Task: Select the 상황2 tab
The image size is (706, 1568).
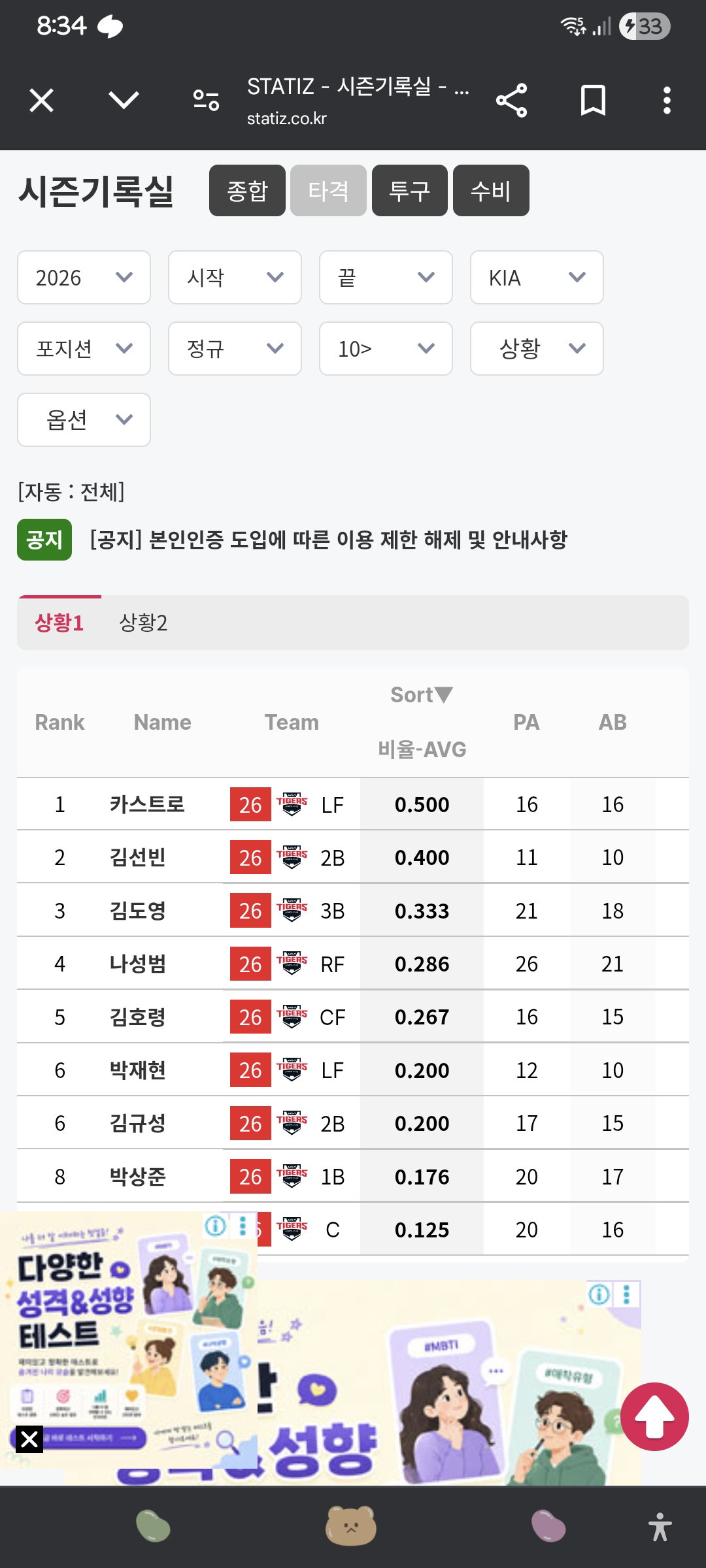Action: [143, 623]
